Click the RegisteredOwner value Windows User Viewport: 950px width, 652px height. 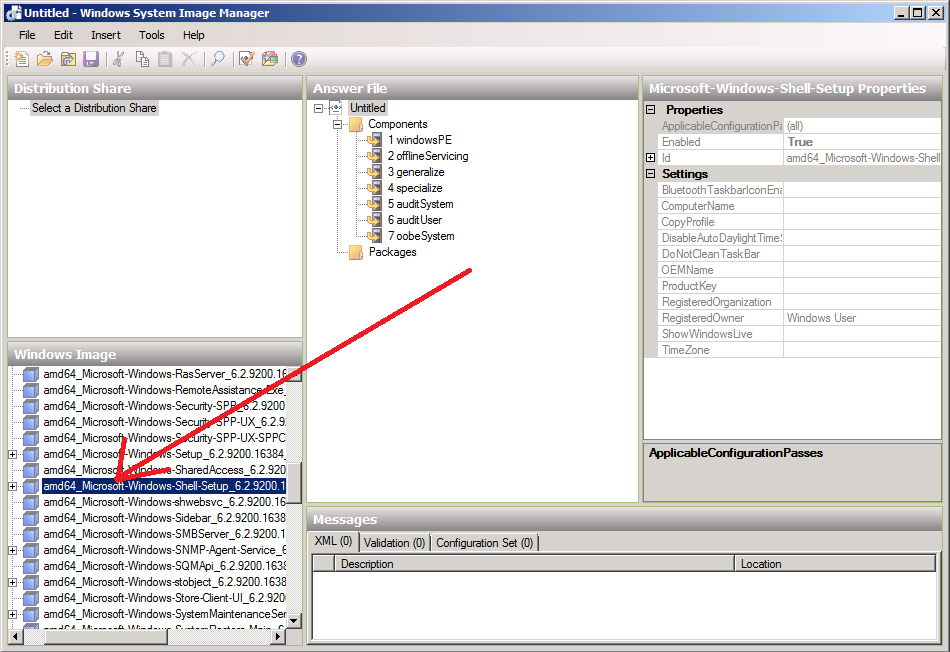pos(862,318)
